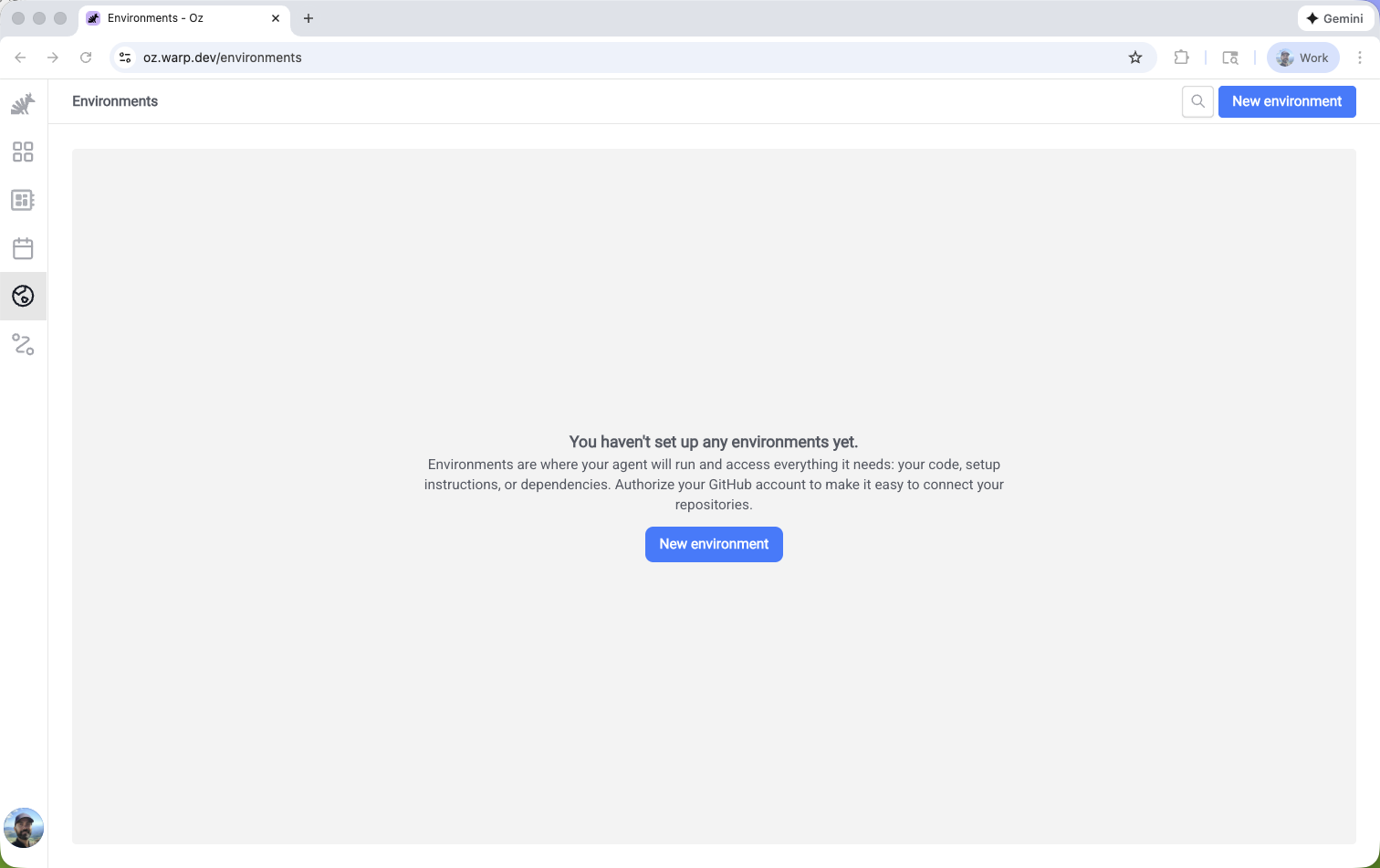The width and height of the screenshot is (1380, 868).
Task: Select the notebook-style grid icon in sidebar
Action: tap(23, 200)
